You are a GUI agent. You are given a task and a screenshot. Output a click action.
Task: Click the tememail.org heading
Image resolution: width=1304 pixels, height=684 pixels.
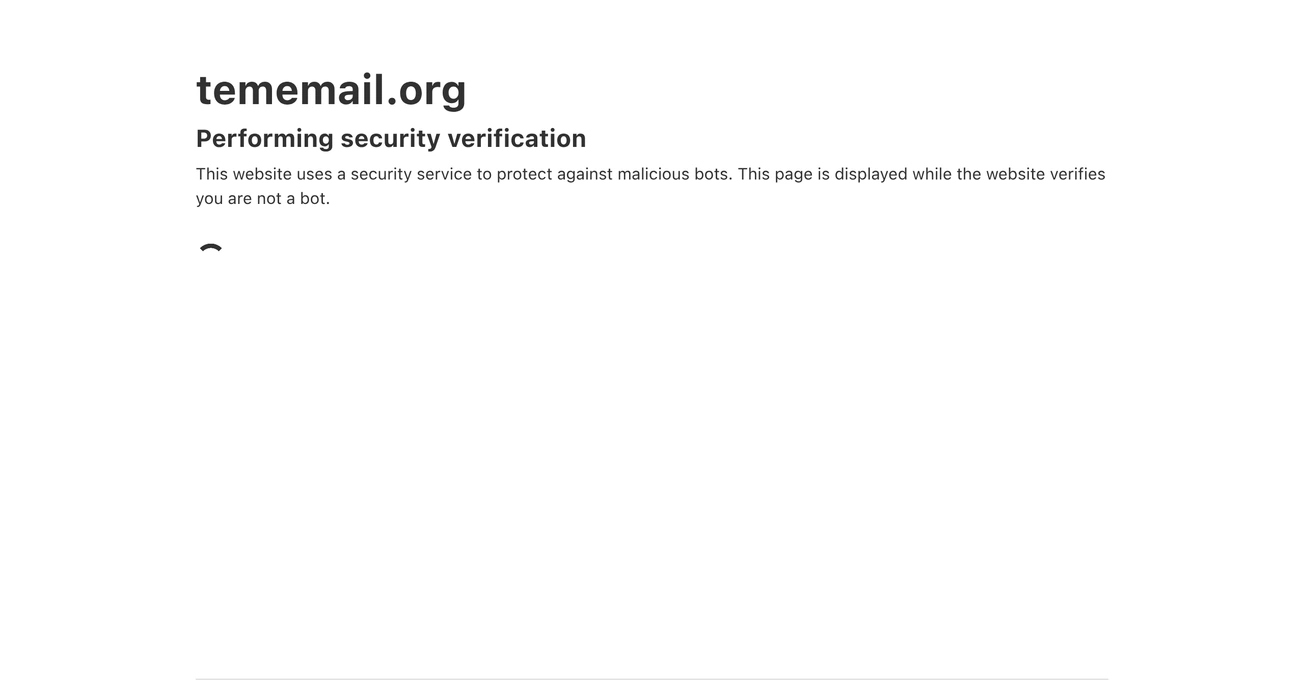tap(331, 89)
